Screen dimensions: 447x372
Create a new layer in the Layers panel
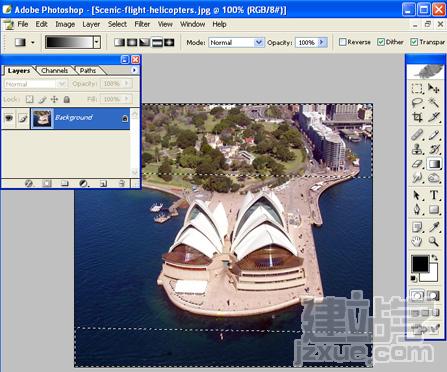click(103, 183)
